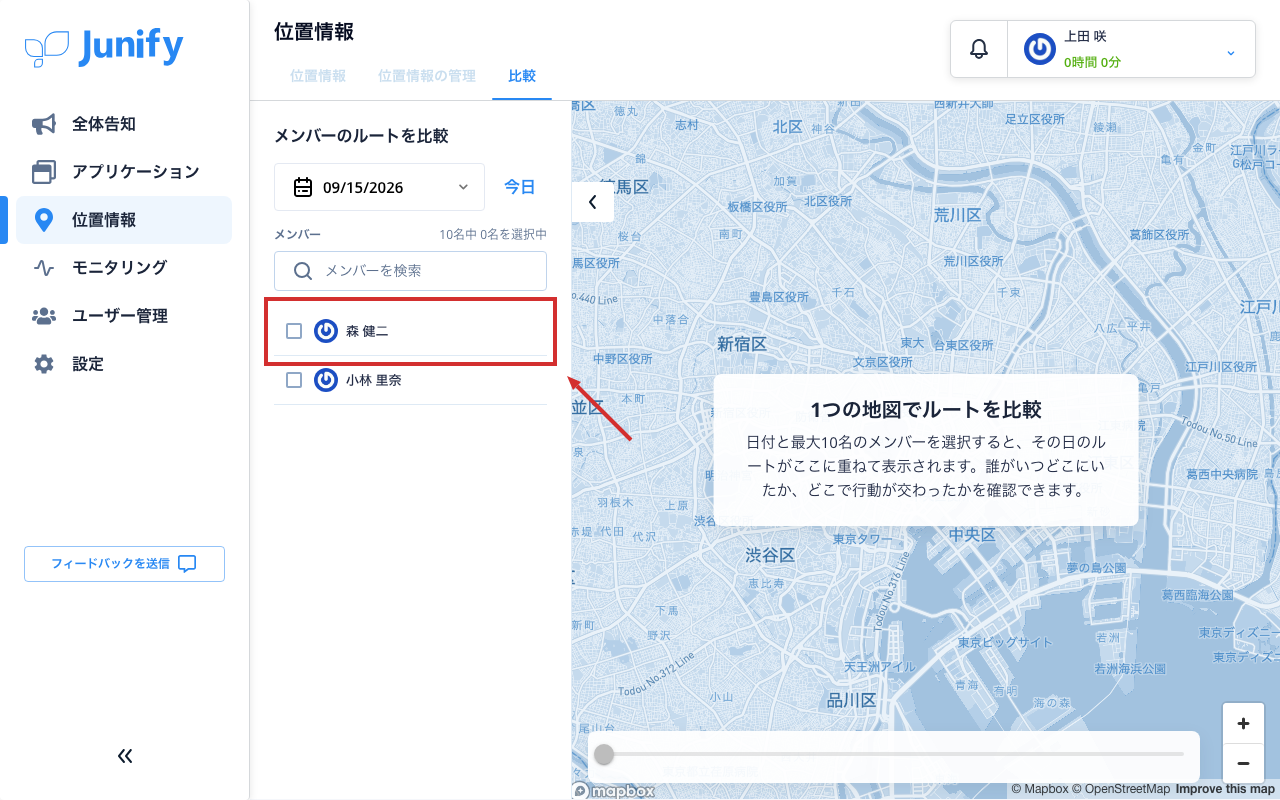
Task: Click フィードバックを送信 button
Action: tap(125, 564)
